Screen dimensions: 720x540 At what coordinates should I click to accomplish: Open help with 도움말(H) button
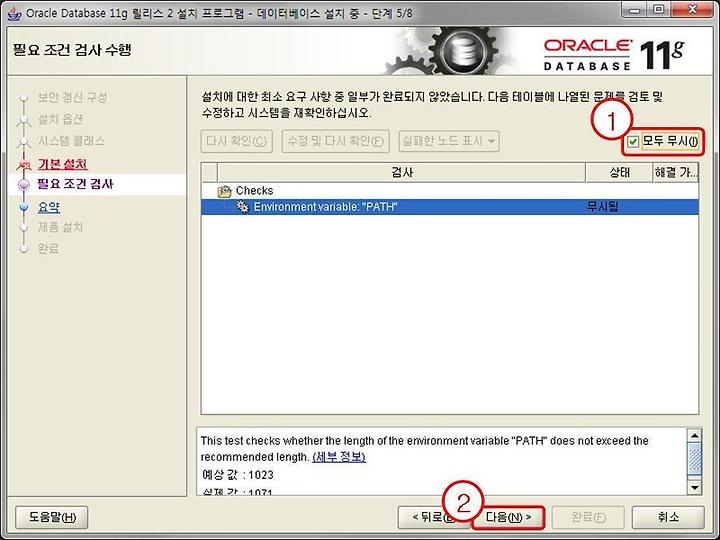52,518
